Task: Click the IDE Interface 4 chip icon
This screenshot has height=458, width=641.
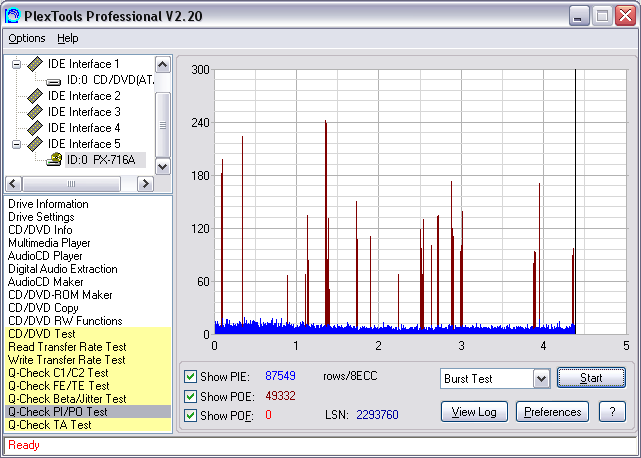Action: (x=35, y=128)
